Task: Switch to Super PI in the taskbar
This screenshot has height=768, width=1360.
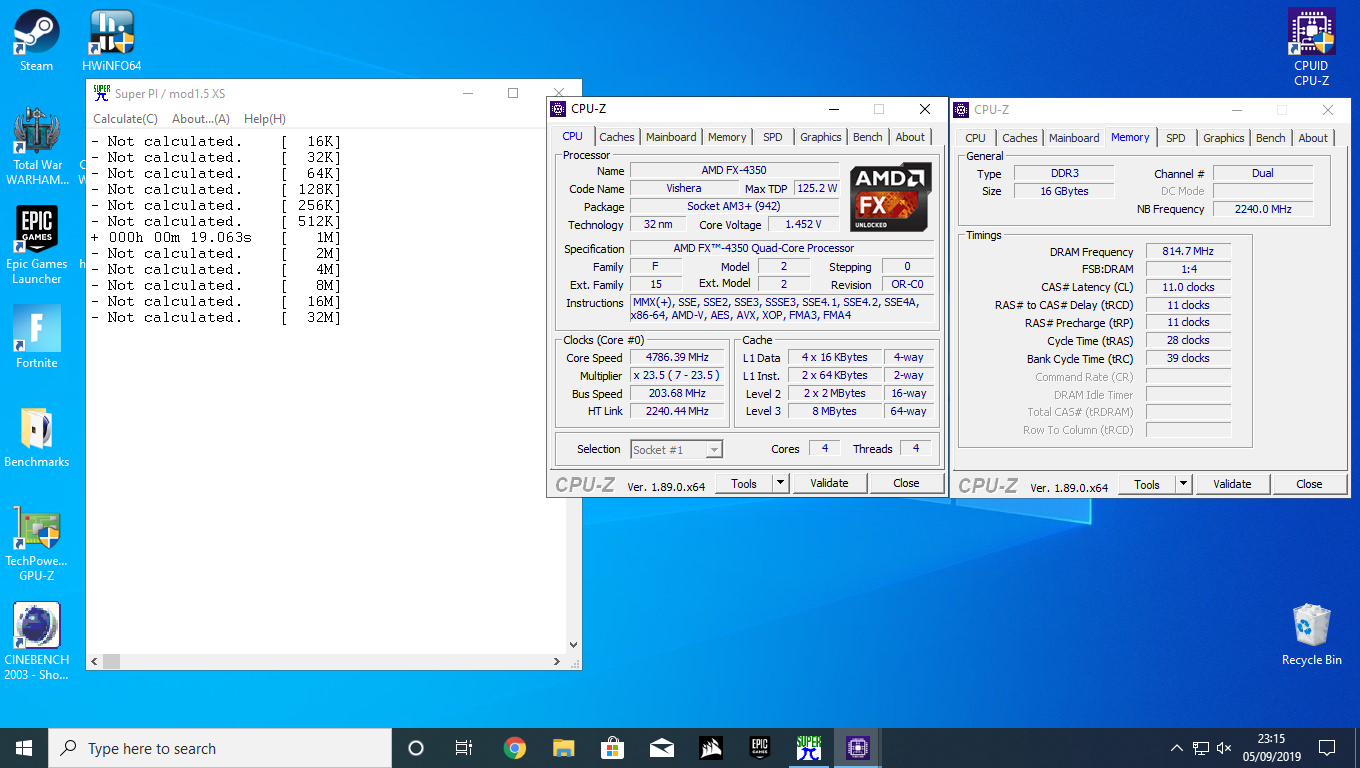Action: [809, 748]
